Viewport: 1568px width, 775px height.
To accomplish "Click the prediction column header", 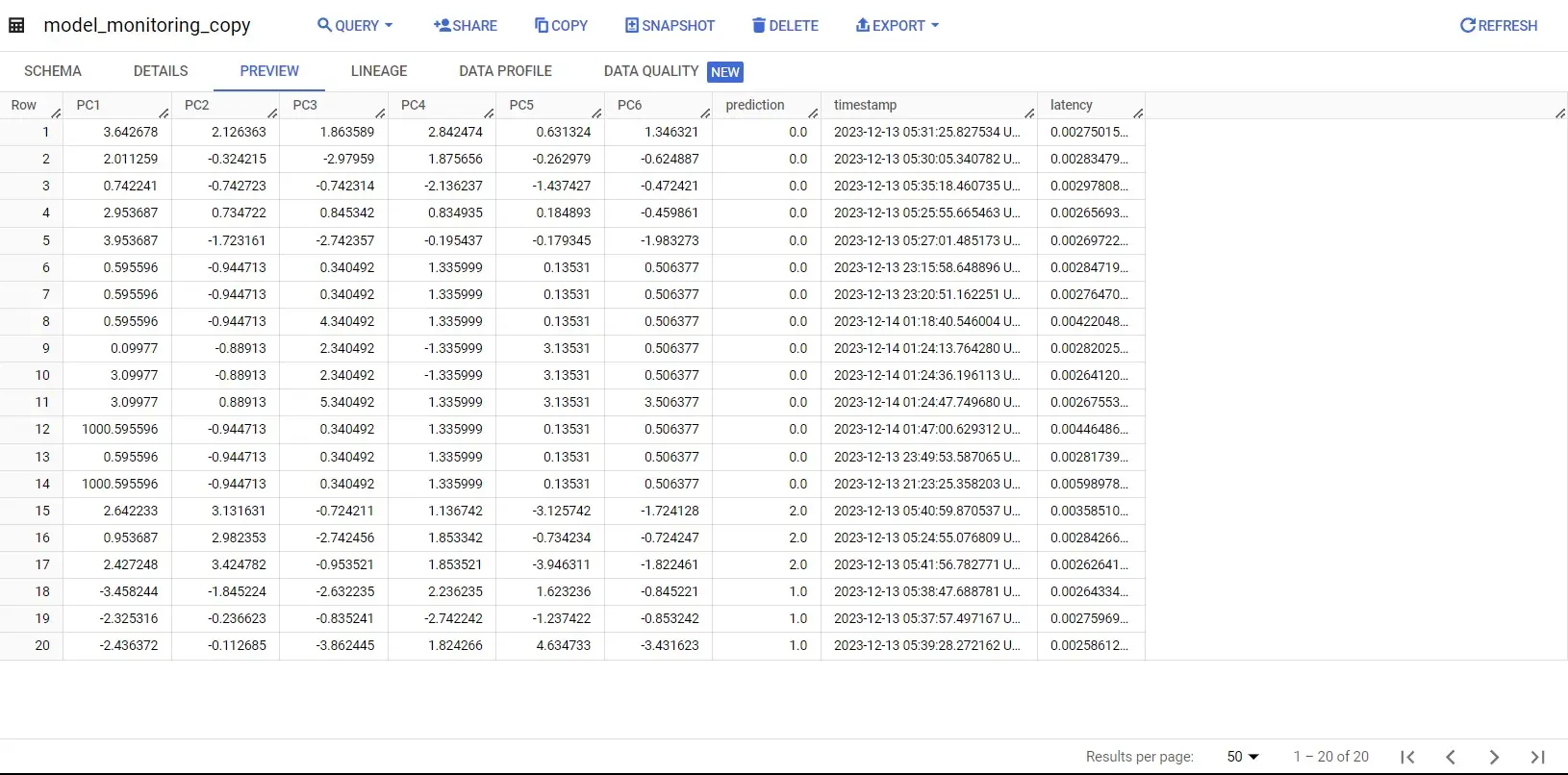I will click(755, 105).
